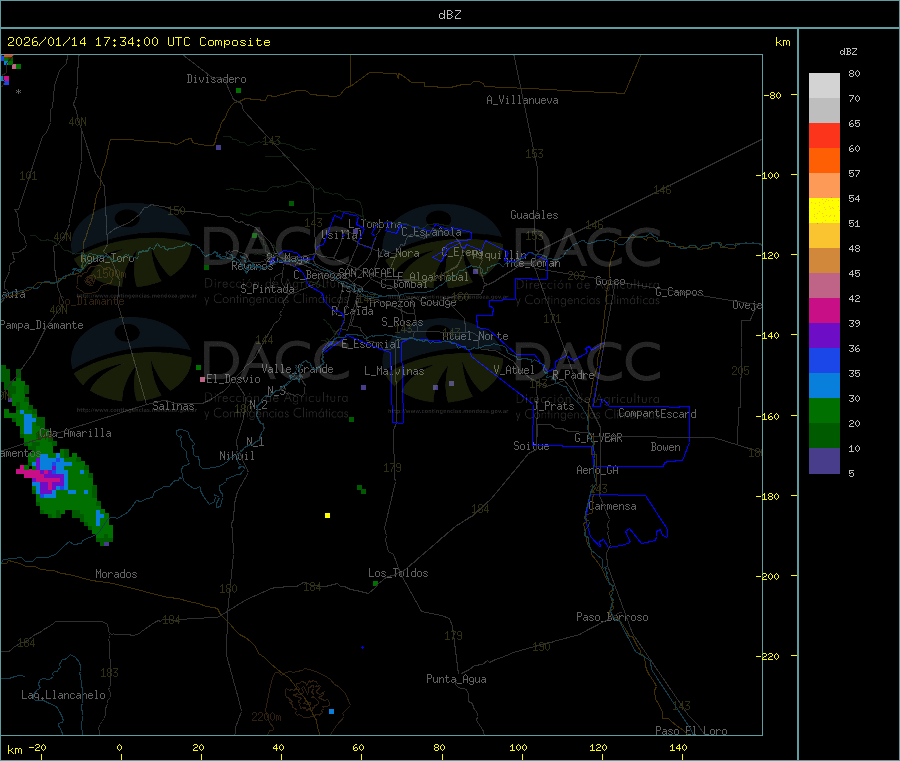Click the CompantEscard label
This screenshot has height=761, width=900.
point(658,414)
